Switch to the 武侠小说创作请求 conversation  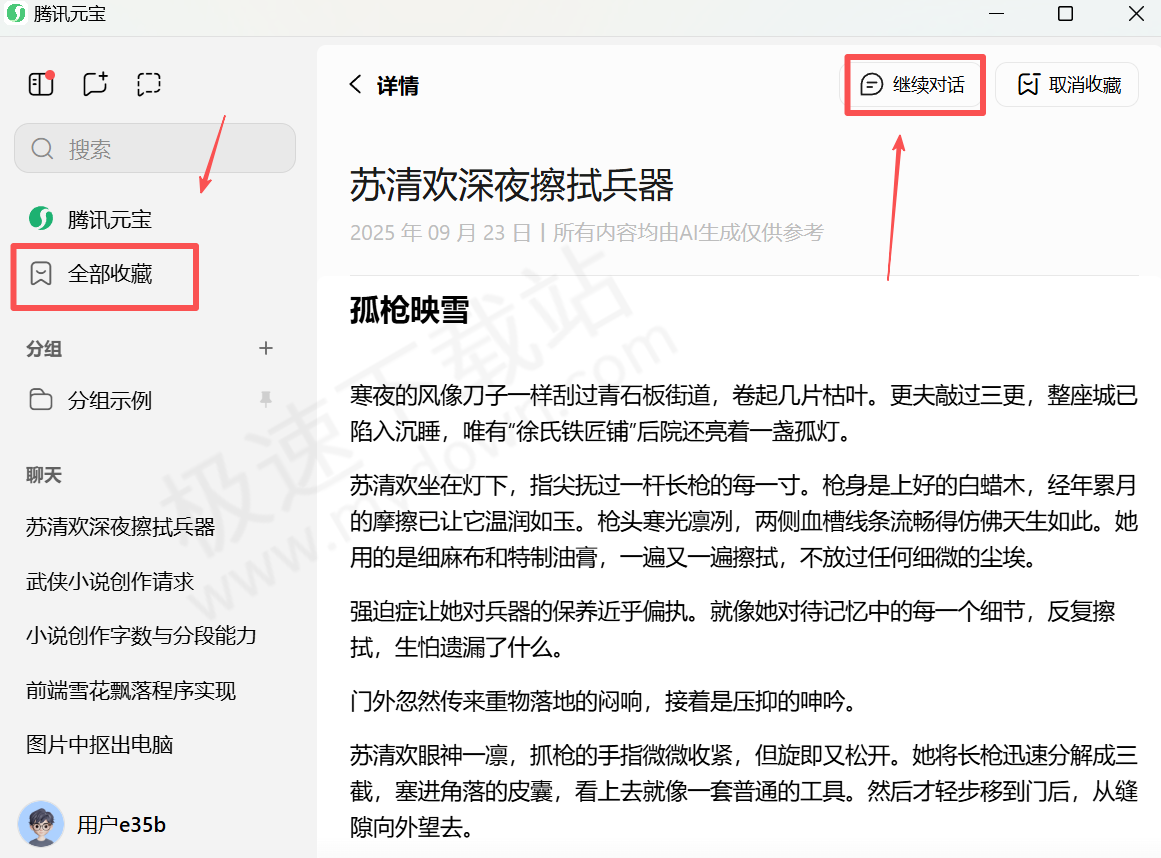pyautogui.click(x=120, y=580)
